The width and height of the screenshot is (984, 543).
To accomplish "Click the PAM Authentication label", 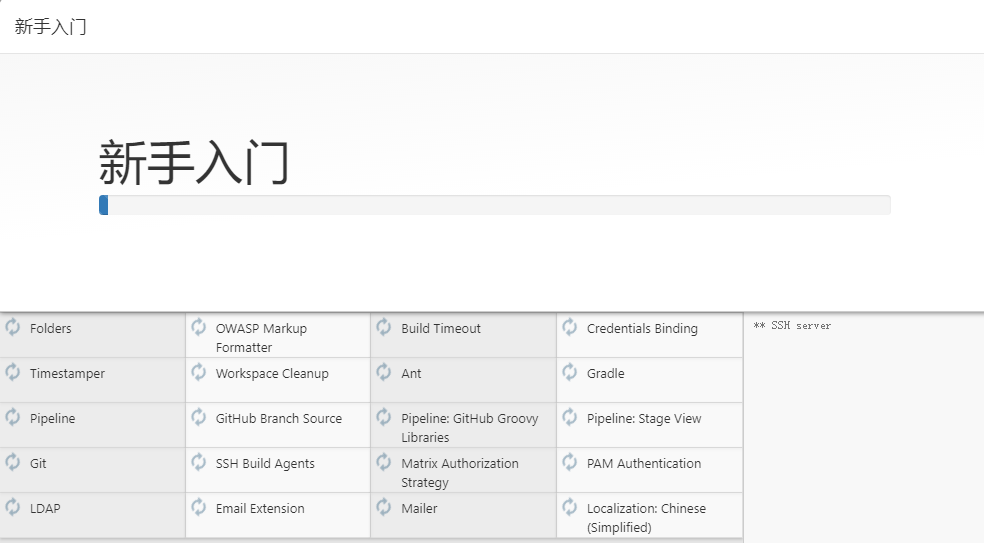I will tap(644, 463).
